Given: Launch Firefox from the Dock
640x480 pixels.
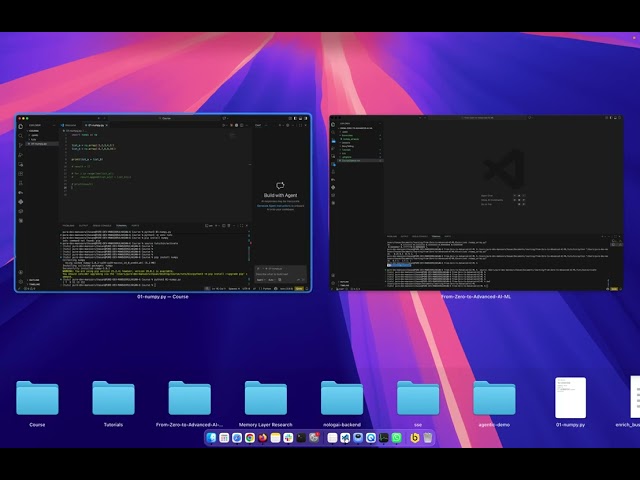Looking at the screenshot, I should coord(263,438).
